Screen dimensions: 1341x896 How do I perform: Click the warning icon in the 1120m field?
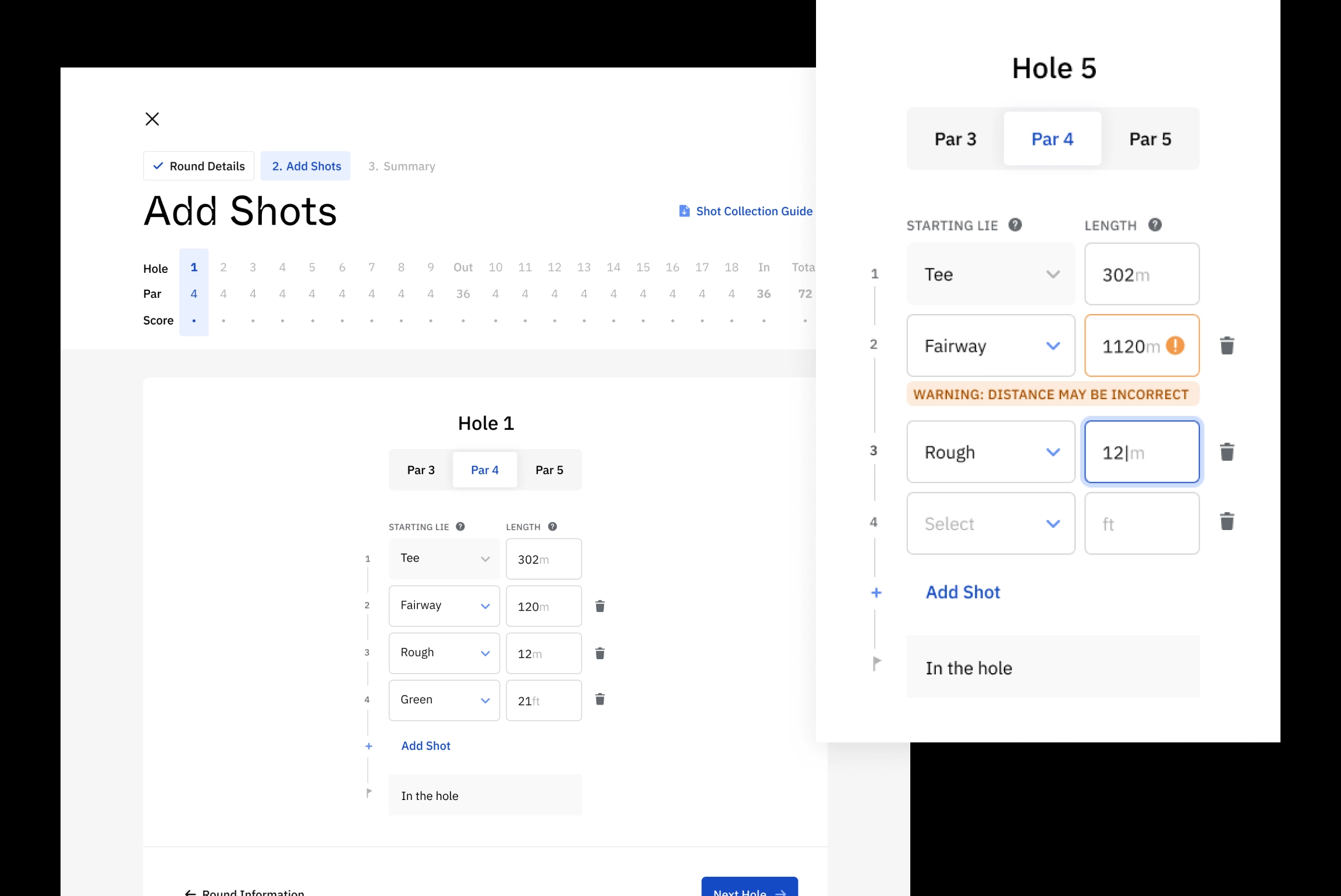coord(1175,346)
